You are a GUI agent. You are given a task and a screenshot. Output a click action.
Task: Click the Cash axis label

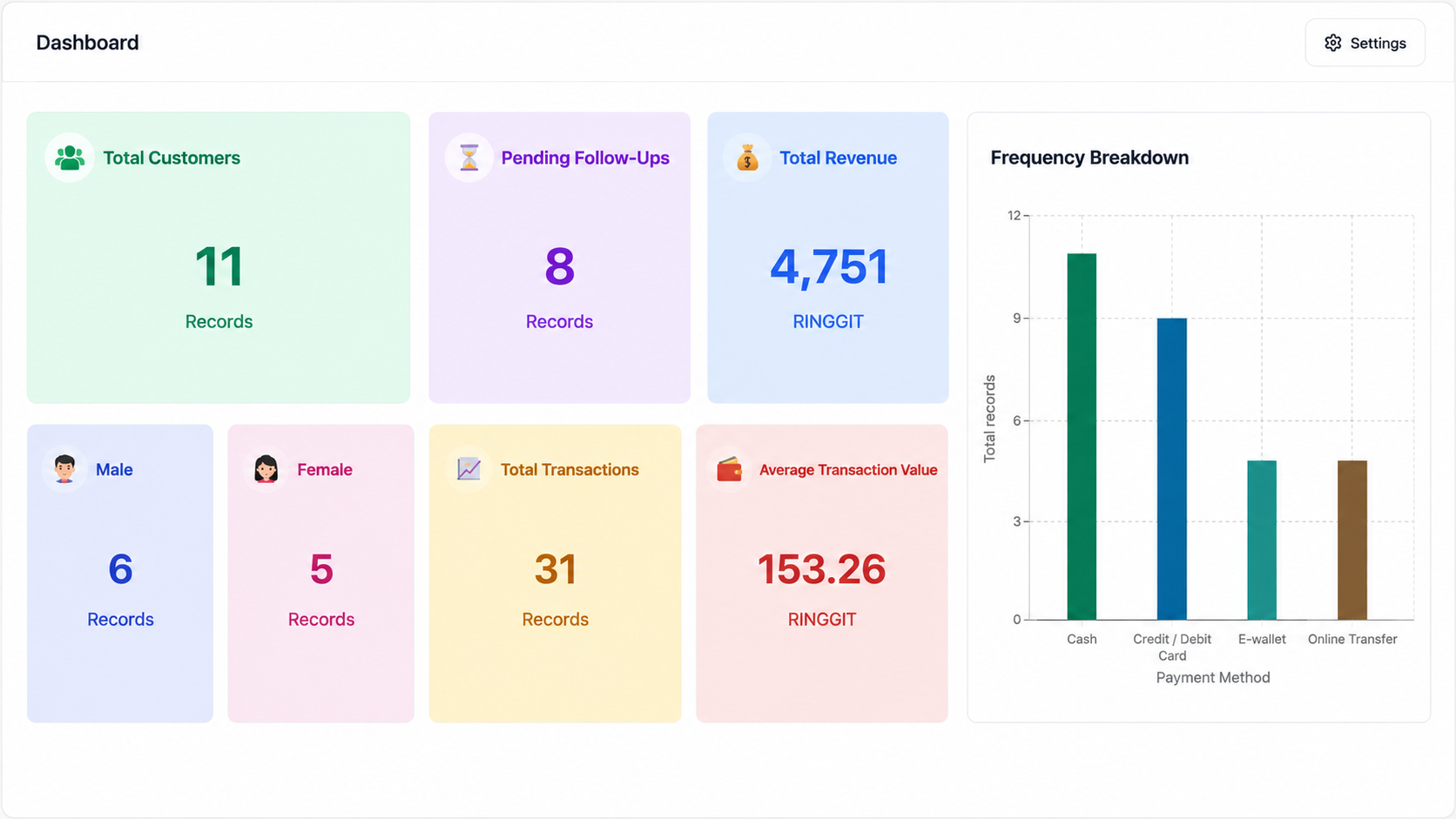pos(1082,639)
